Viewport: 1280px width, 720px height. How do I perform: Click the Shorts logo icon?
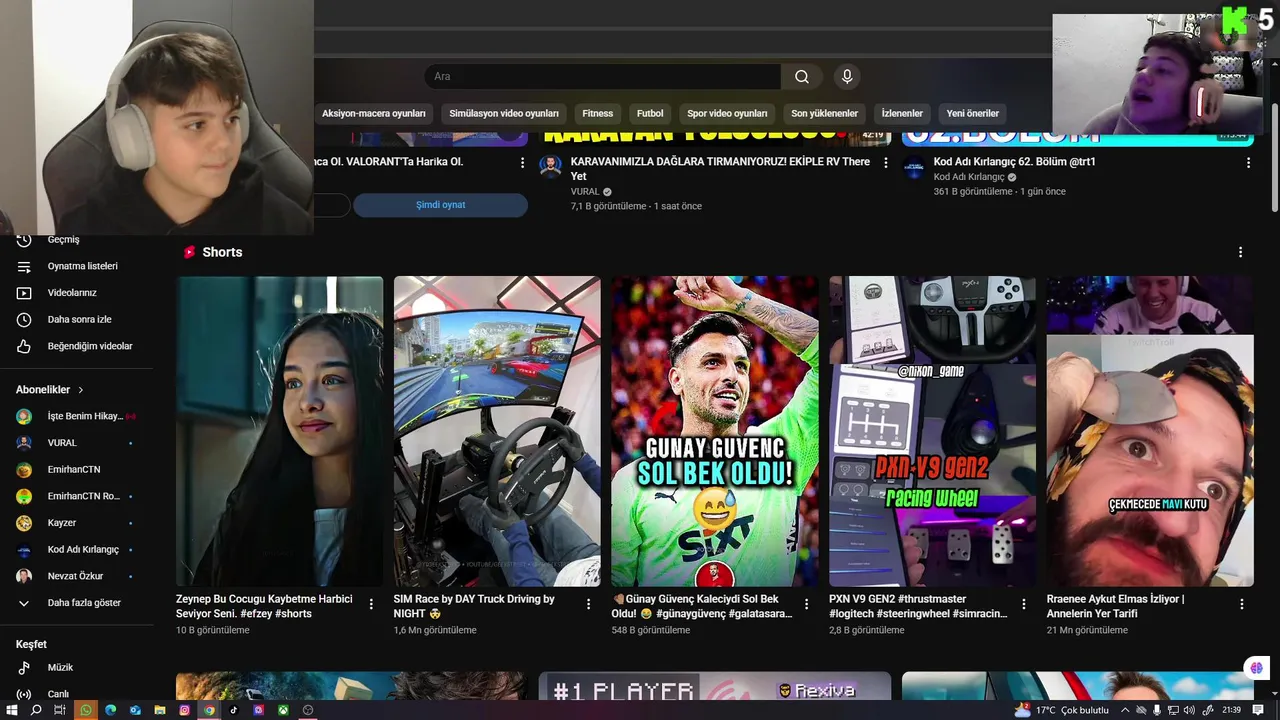[189, 252]
